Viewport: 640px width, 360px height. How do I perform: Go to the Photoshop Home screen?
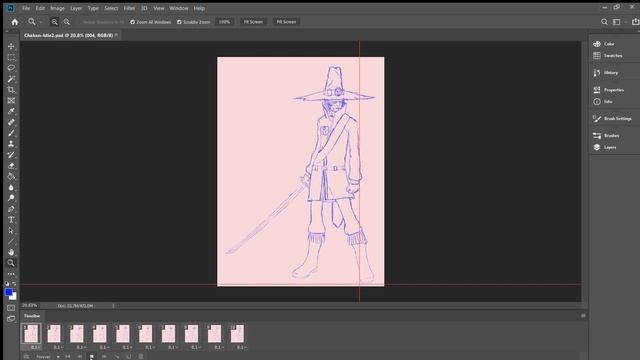pyautogui.click(x=15, y=22)
